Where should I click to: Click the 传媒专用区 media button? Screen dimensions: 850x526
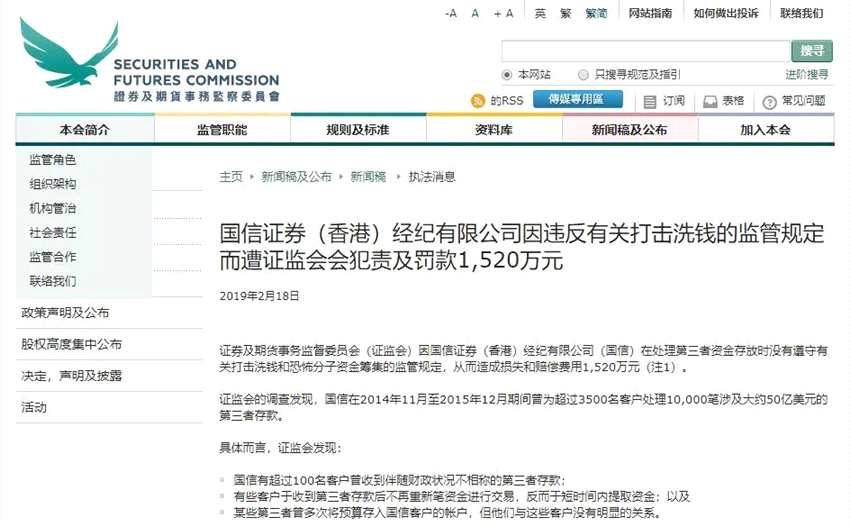577,99
